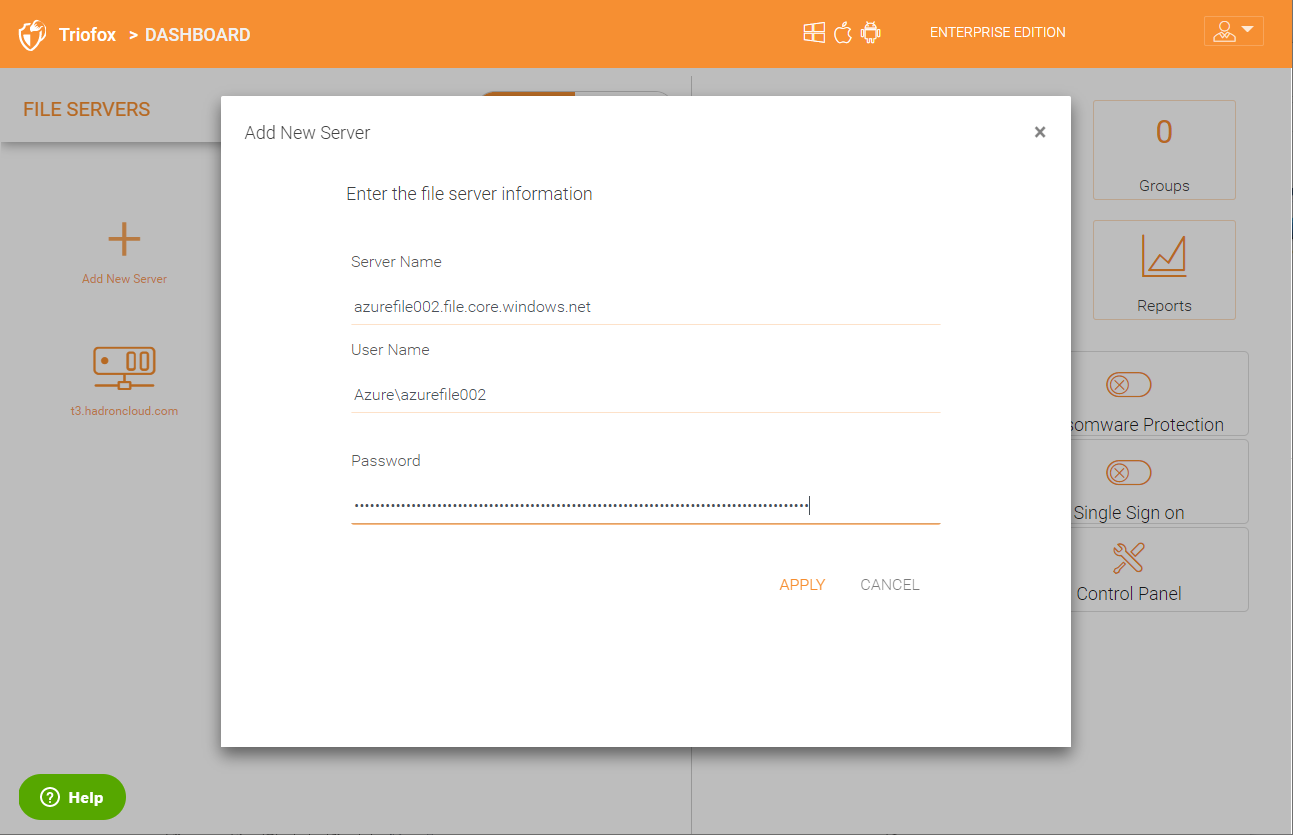1293x835 pixels.
Task: Open the Control Panel tools icon
Action: 1129,558
